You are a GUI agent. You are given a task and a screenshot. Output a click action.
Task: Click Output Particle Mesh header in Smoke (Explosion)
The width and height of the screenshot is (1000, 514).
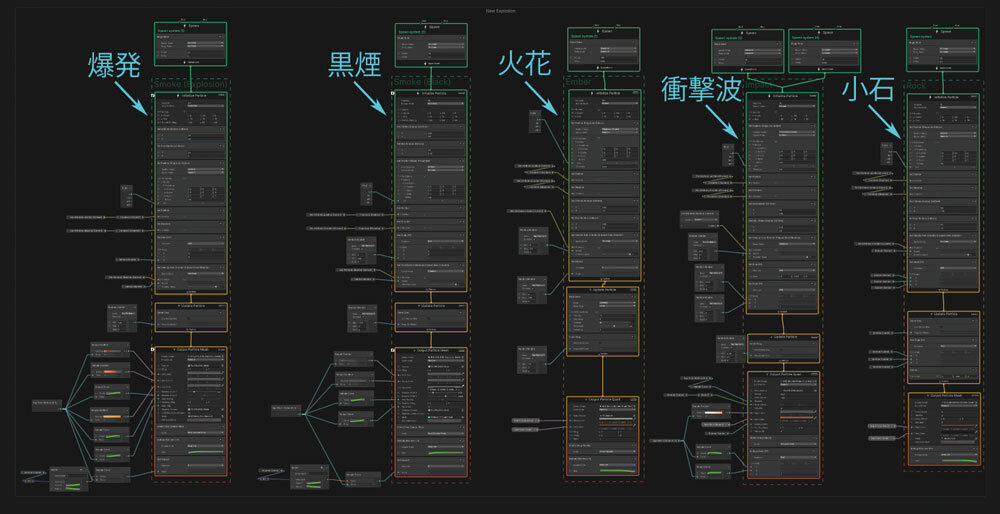pyautogui.click(x=190, y=349)
